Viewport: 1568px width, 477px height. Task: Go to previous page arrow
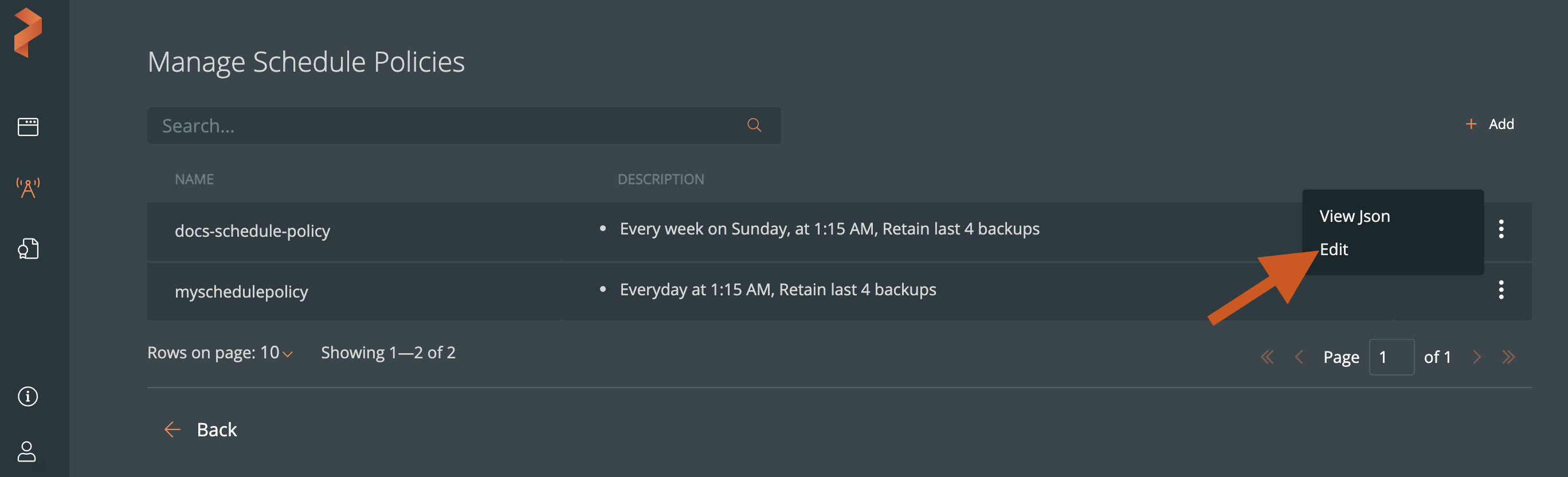click(1298, 357)
